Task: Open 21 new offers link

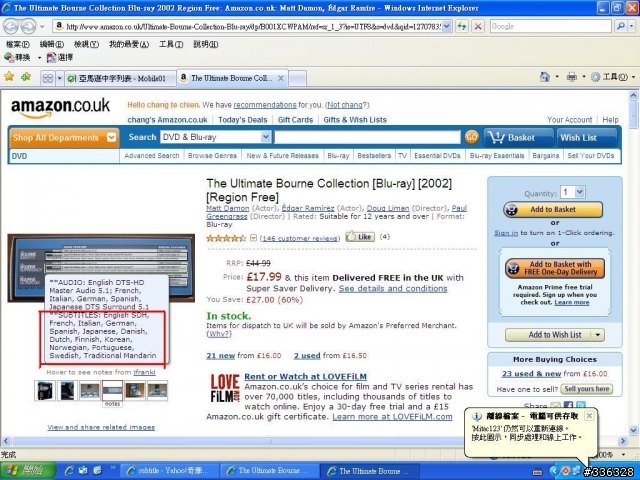Action: pos(220,356)
